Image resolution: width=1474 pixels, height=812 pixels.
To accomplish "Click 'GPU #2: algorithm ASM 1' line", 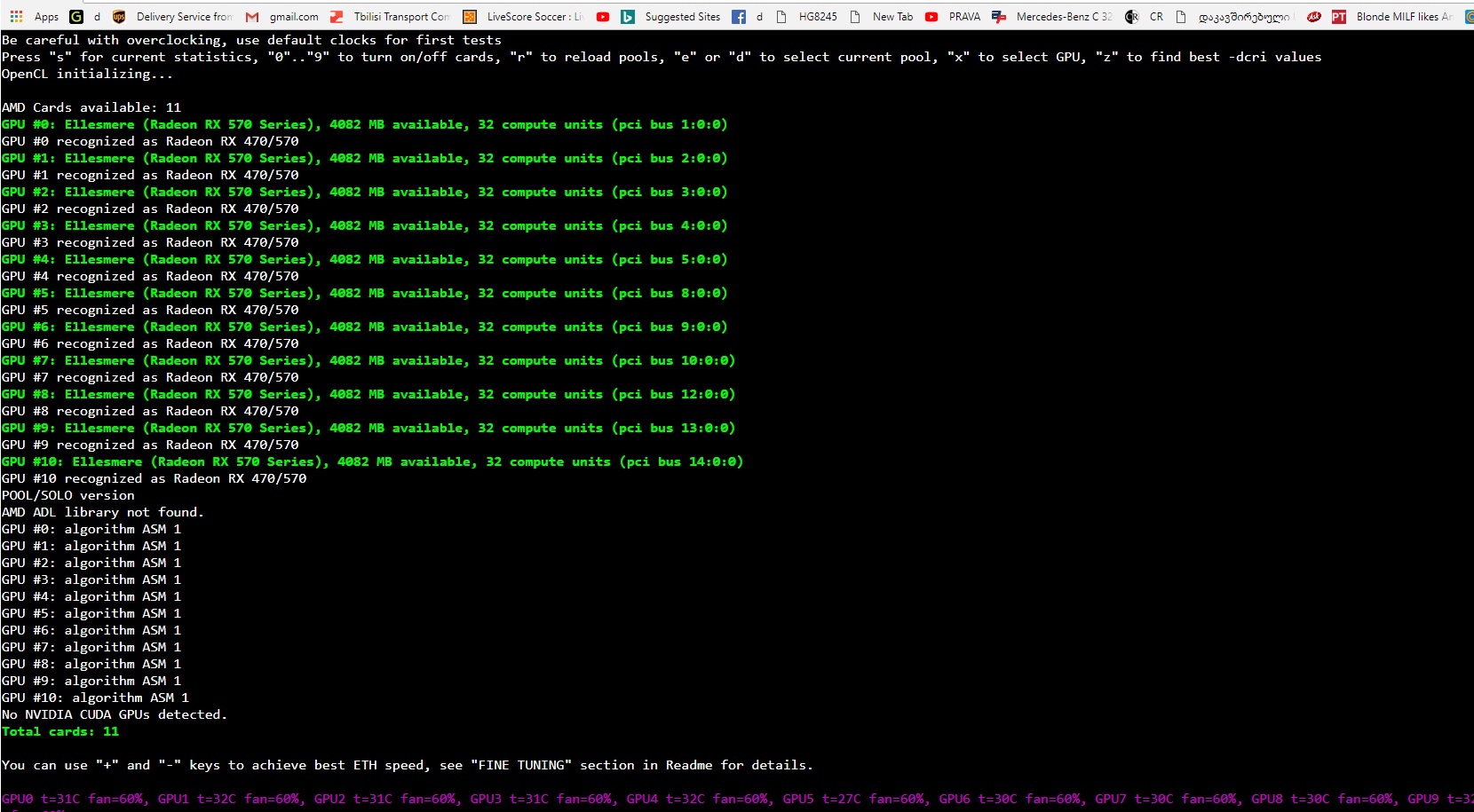I will 91,563.
